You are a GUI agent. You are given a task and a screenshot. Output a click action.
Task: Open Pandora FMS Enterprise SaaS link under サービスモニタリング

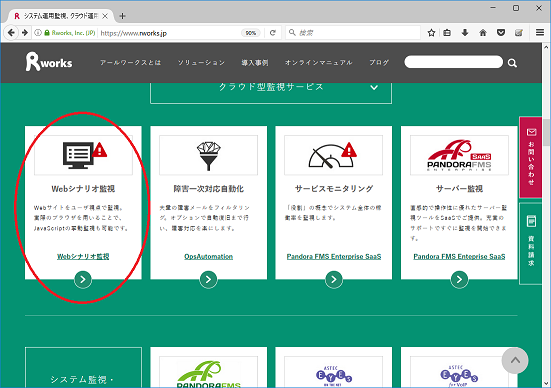pyautogui.click(x=334, y=257)
